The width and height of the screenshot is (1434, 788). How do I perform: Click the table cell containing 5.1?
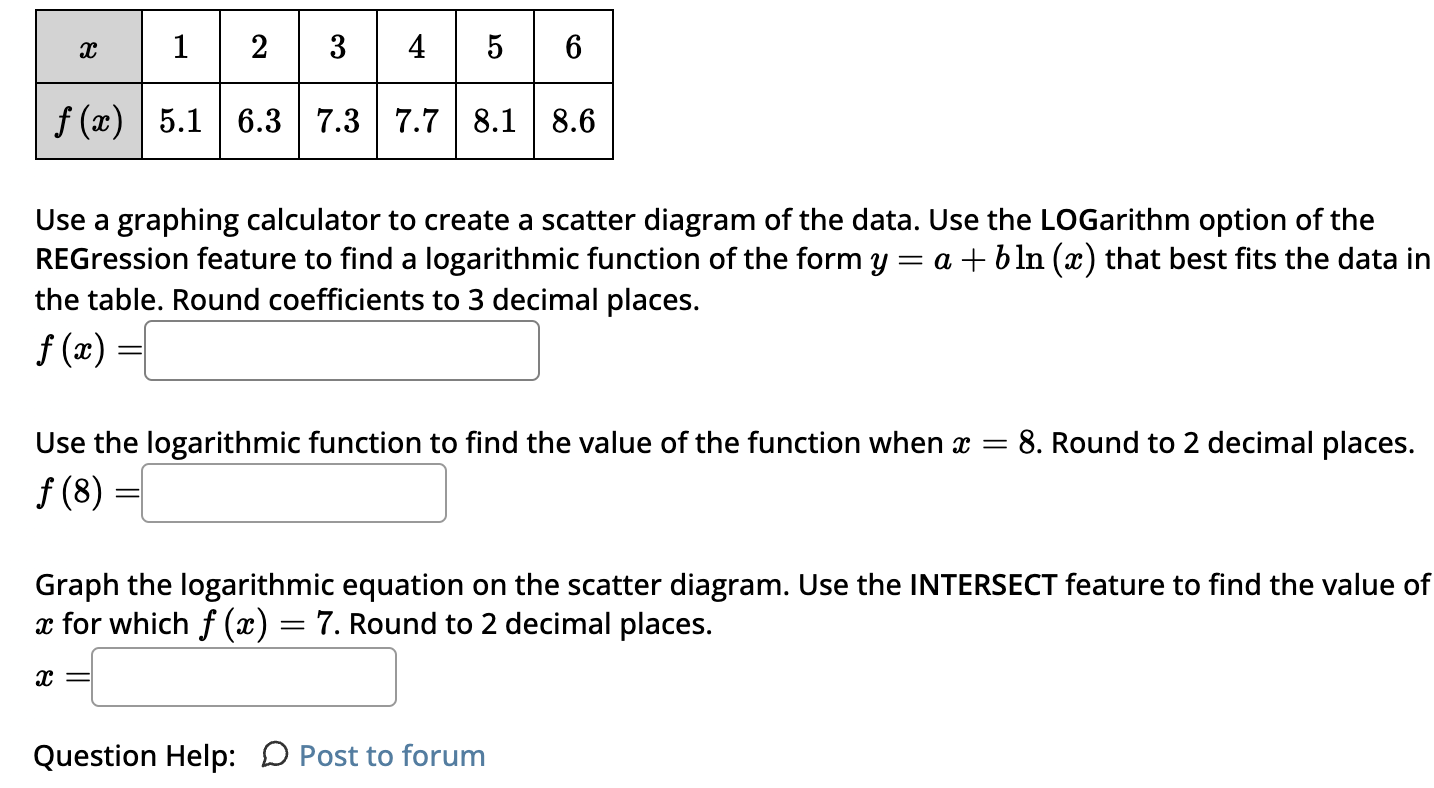coord(179,122)
